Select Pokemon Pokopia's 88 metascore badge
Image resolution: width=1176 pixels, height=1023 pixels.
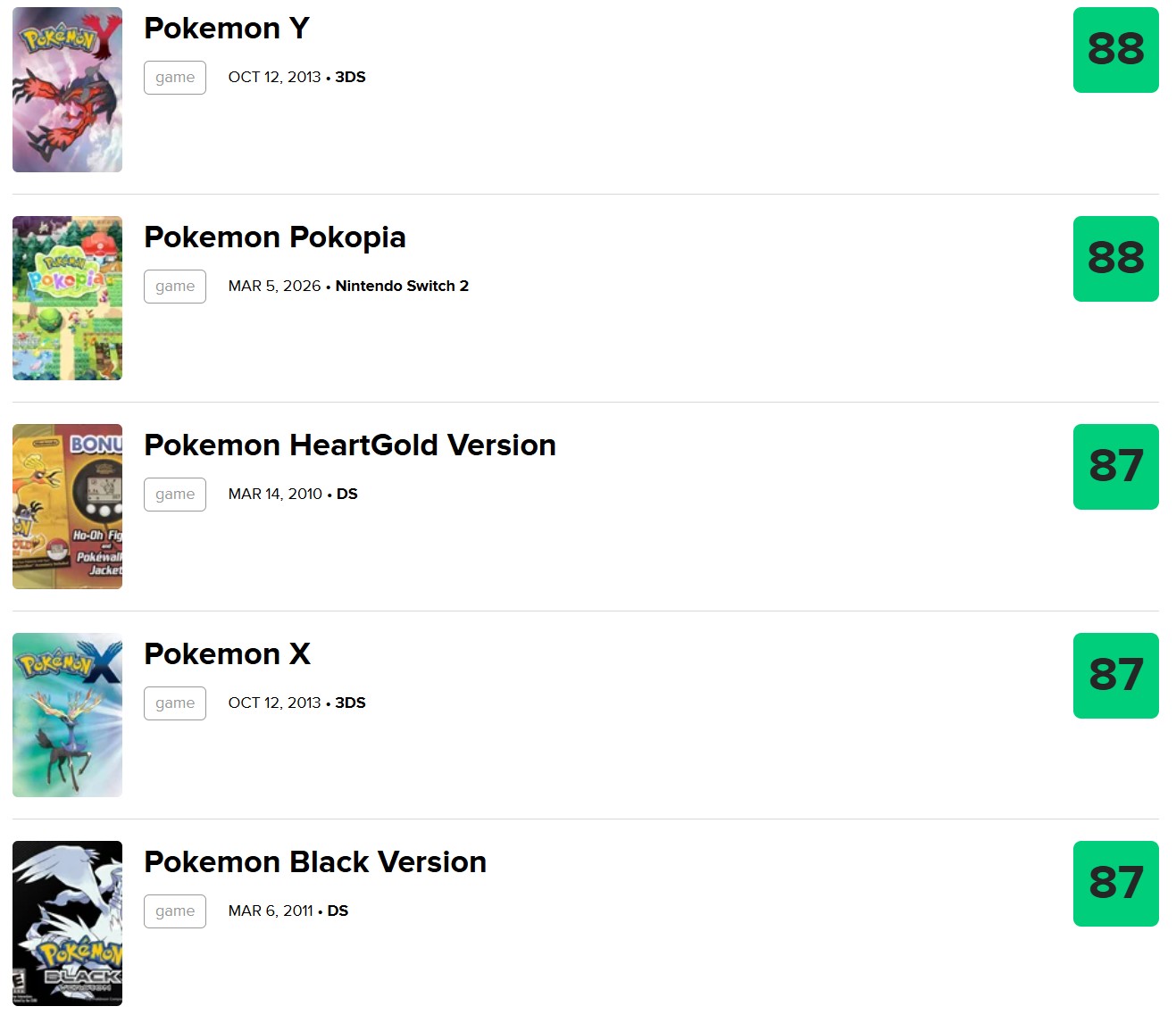click(1115, 259)
